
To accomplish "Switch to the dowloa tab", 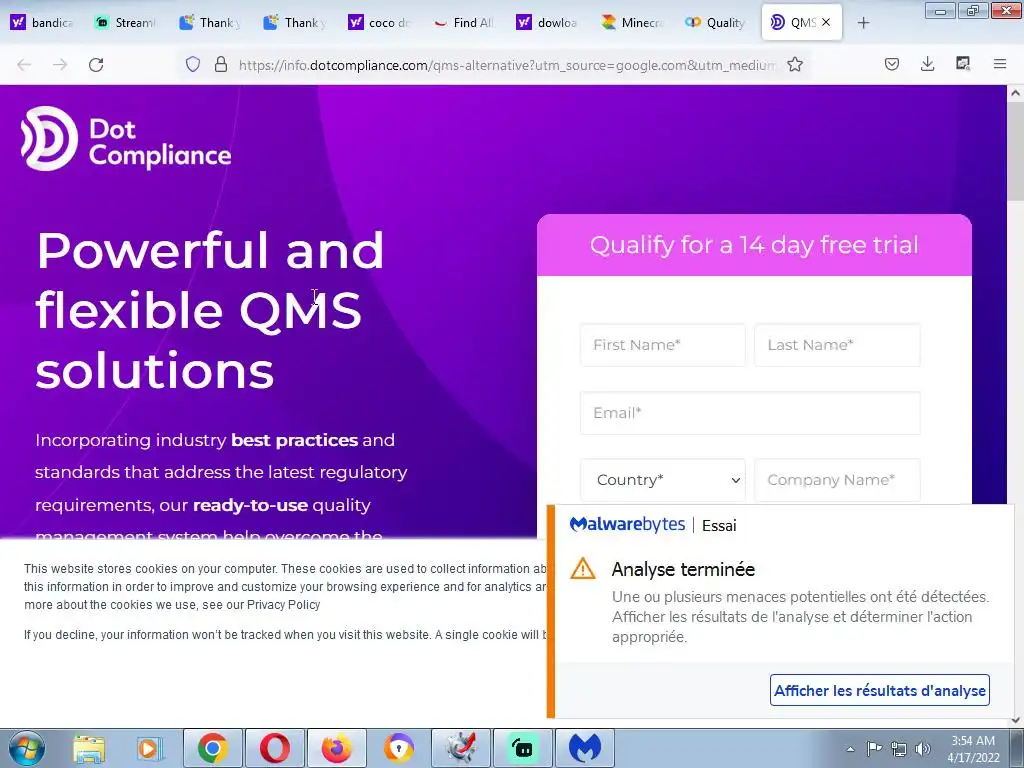I will [x=547, y=23].
